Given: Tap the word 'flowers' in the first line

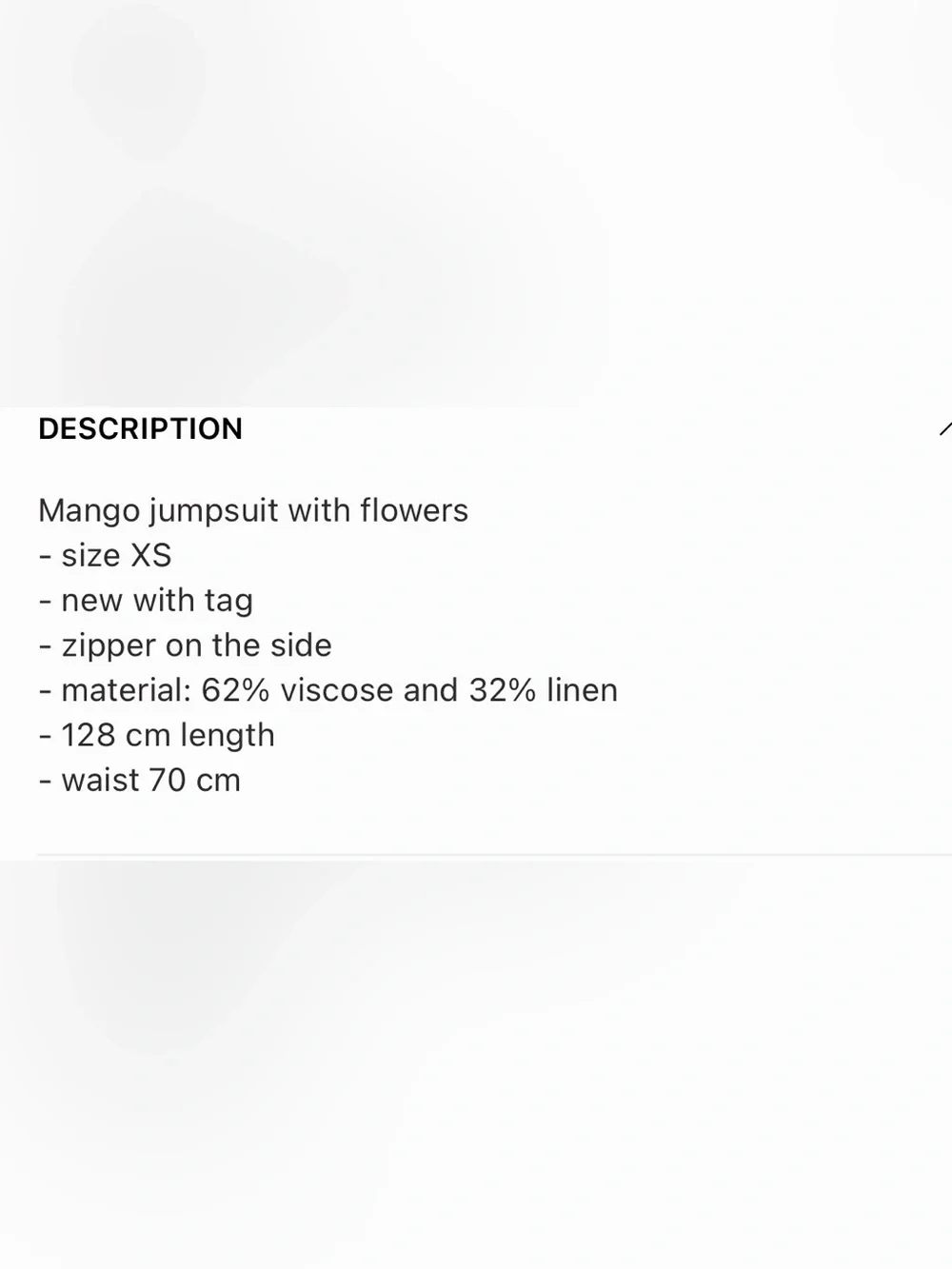Looking at the screenshot, I should [414, 510].
